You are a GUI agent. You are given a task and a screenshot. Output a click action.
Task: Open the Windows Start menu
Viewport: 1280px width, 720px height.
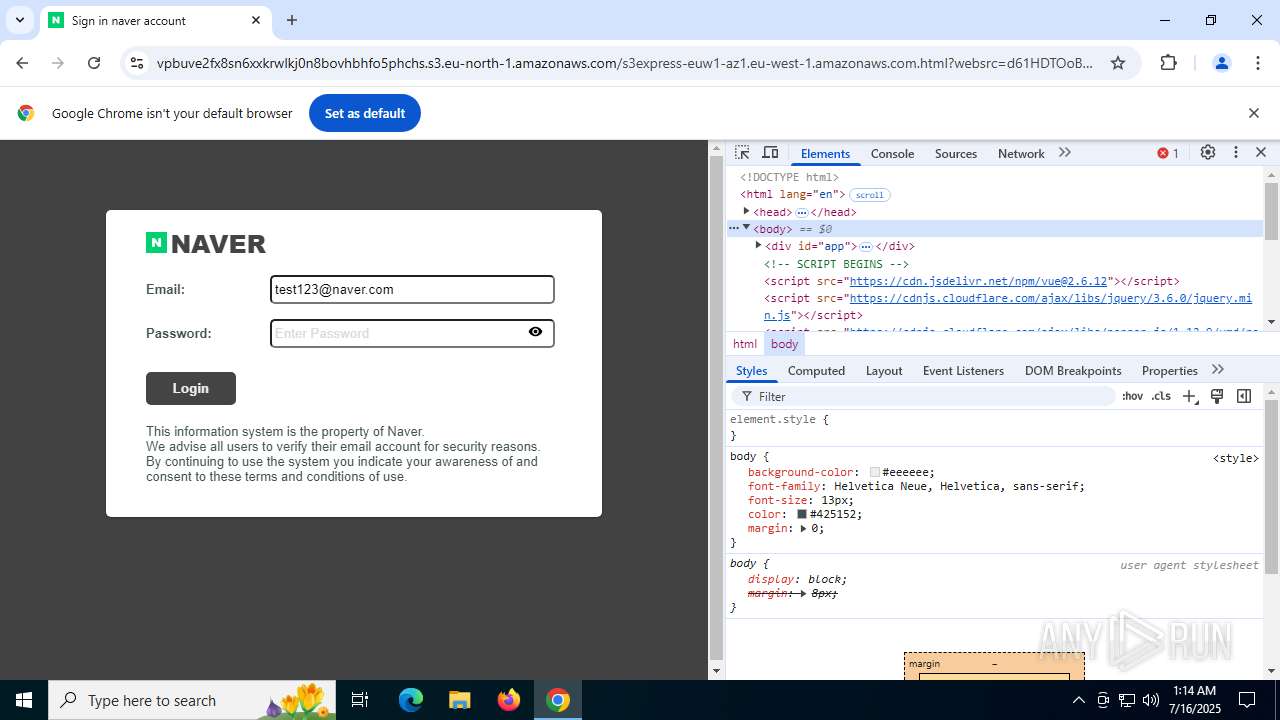click(24, 700)
